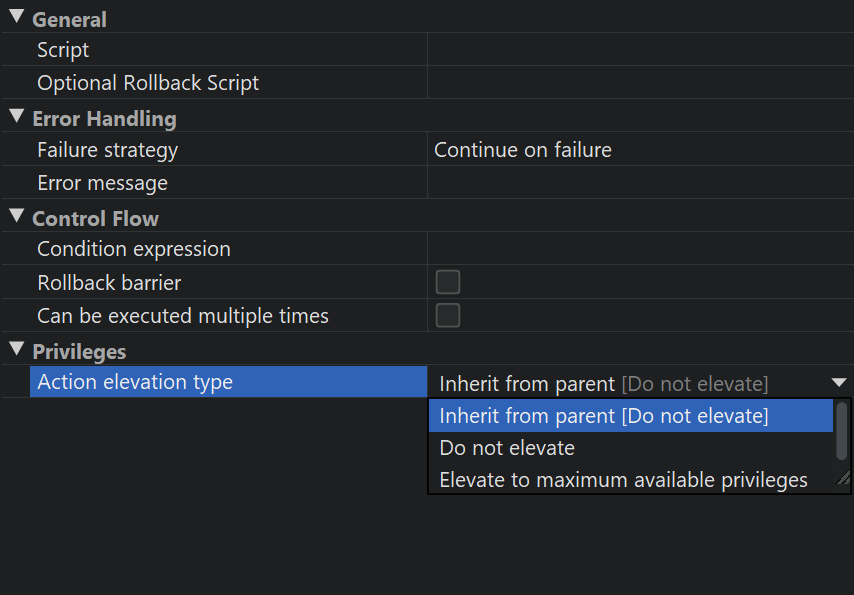Select the Action elevation type row label
854x595 pixels.
pyautogui.click(x=135, y=382)
